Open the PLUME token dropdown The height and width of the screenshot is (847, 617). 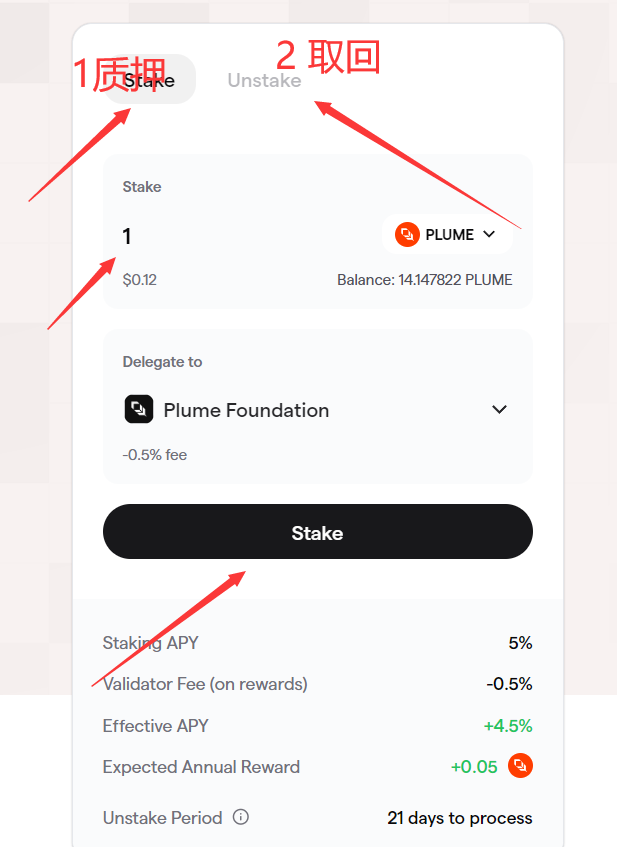pyautogui.click(x=447, y=234)
